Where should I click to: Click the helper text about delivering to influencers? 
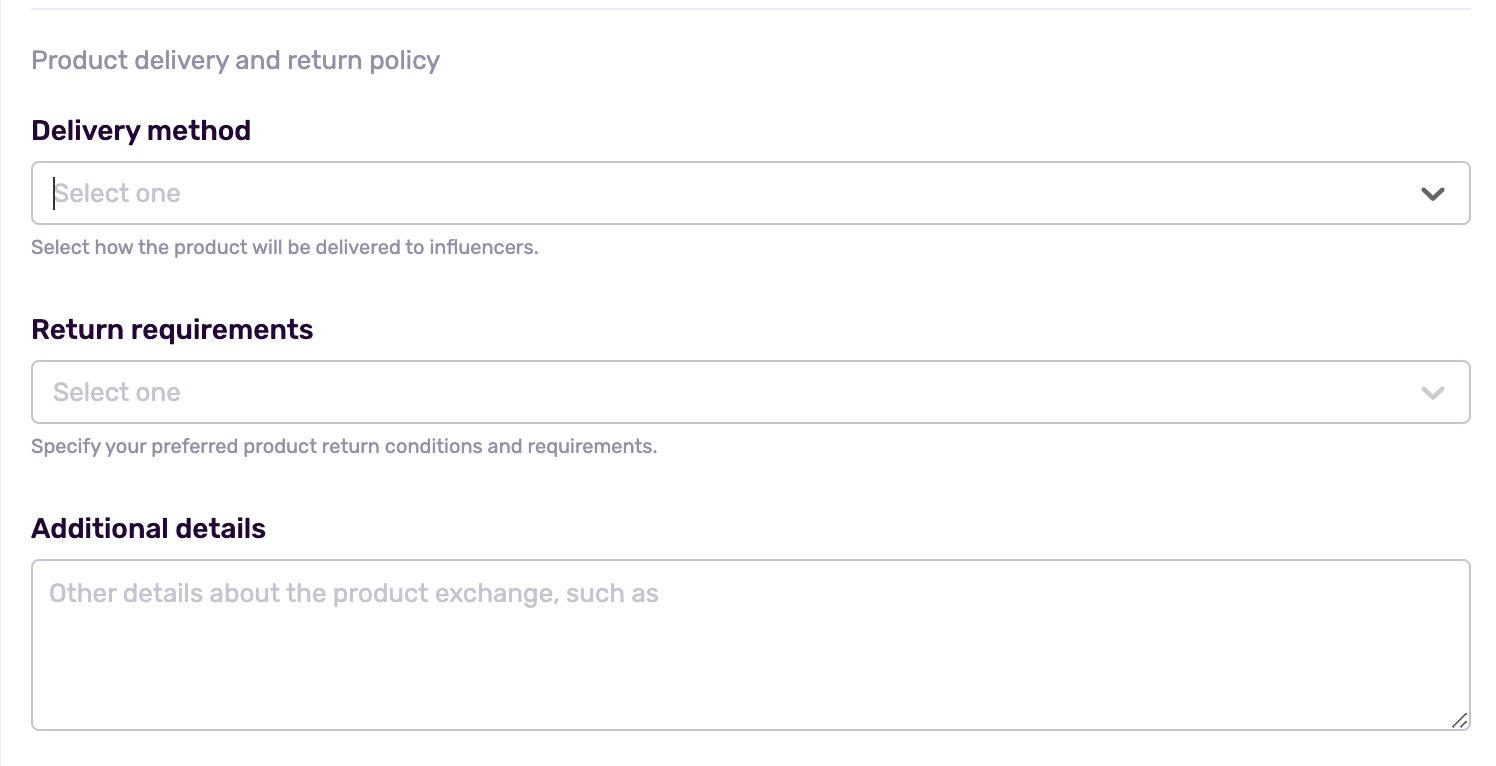click(x=285, y=247)
